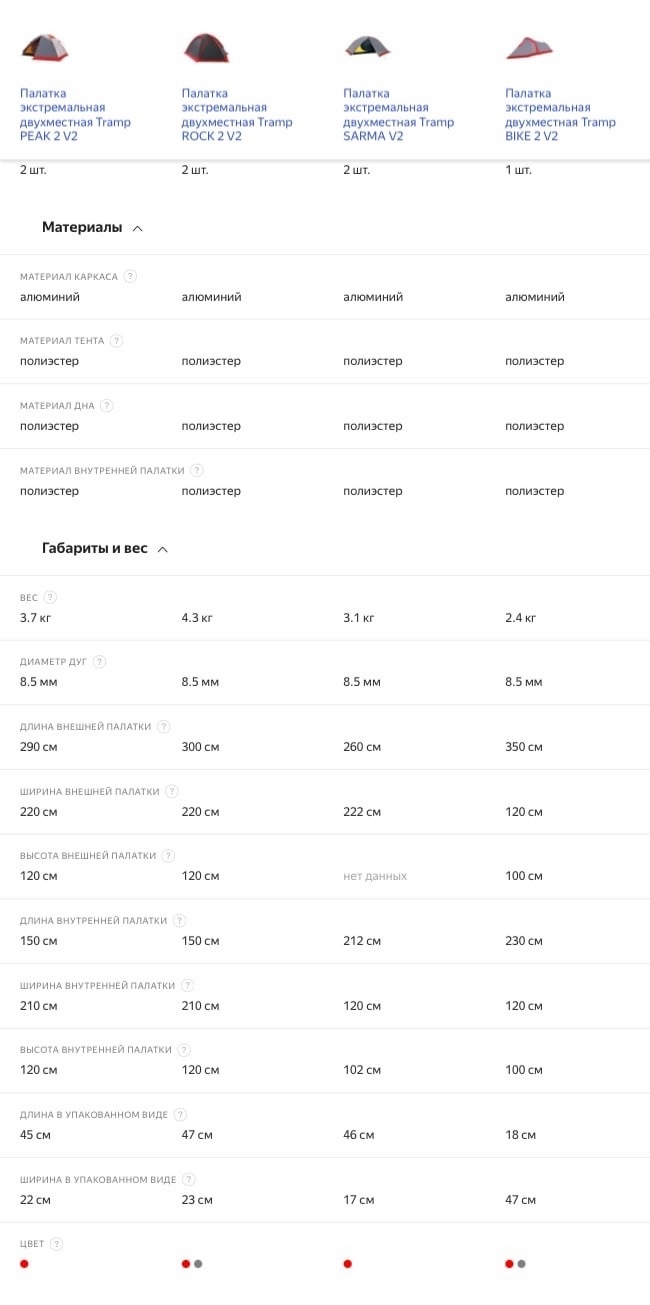Collapse the Габариты и вес section
This screenshot has height=1305, width=650.
tap(163, 549)
